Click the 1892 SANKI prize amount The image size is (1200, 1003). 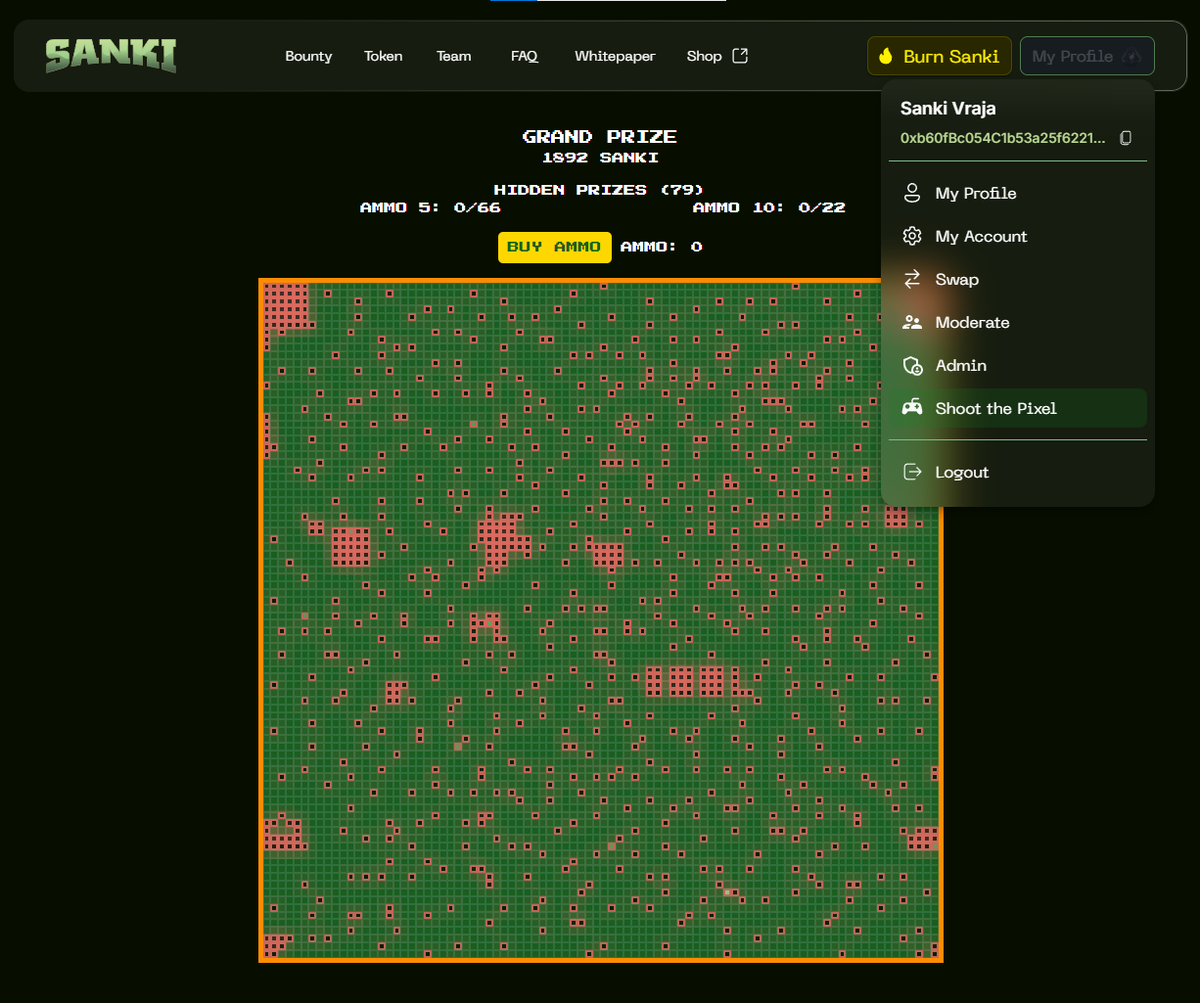point(600,158)
